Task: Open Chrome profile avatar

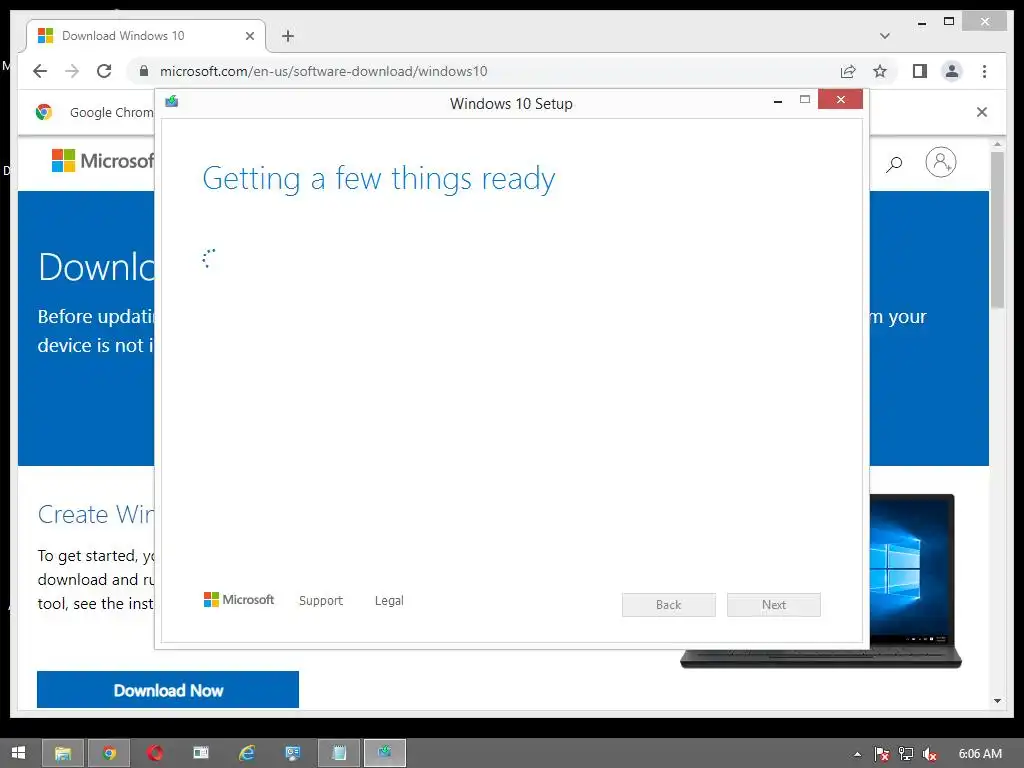Action: click(x=952, y=71)
